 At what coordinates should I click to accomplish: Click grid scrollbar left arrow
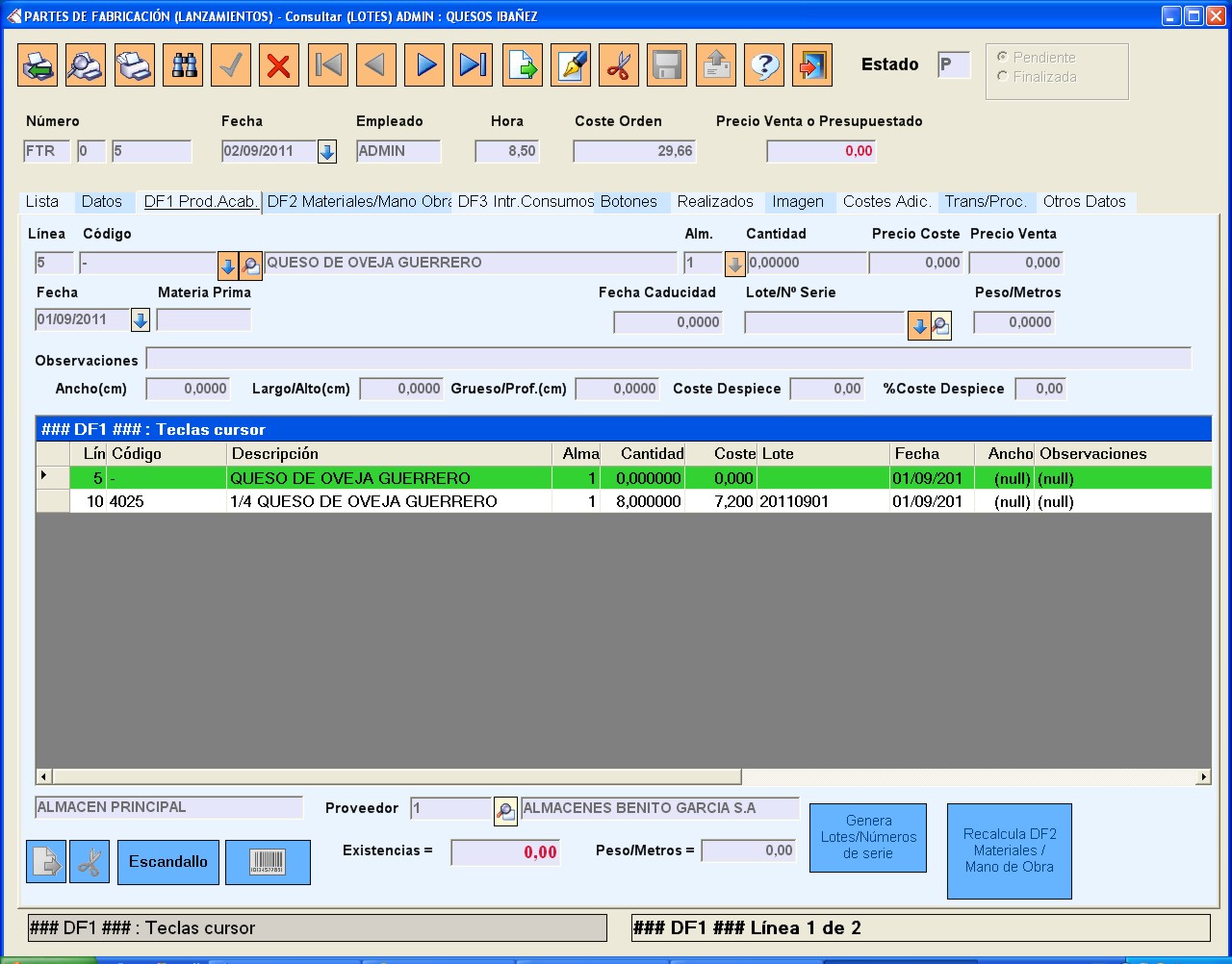coord(43,776)
